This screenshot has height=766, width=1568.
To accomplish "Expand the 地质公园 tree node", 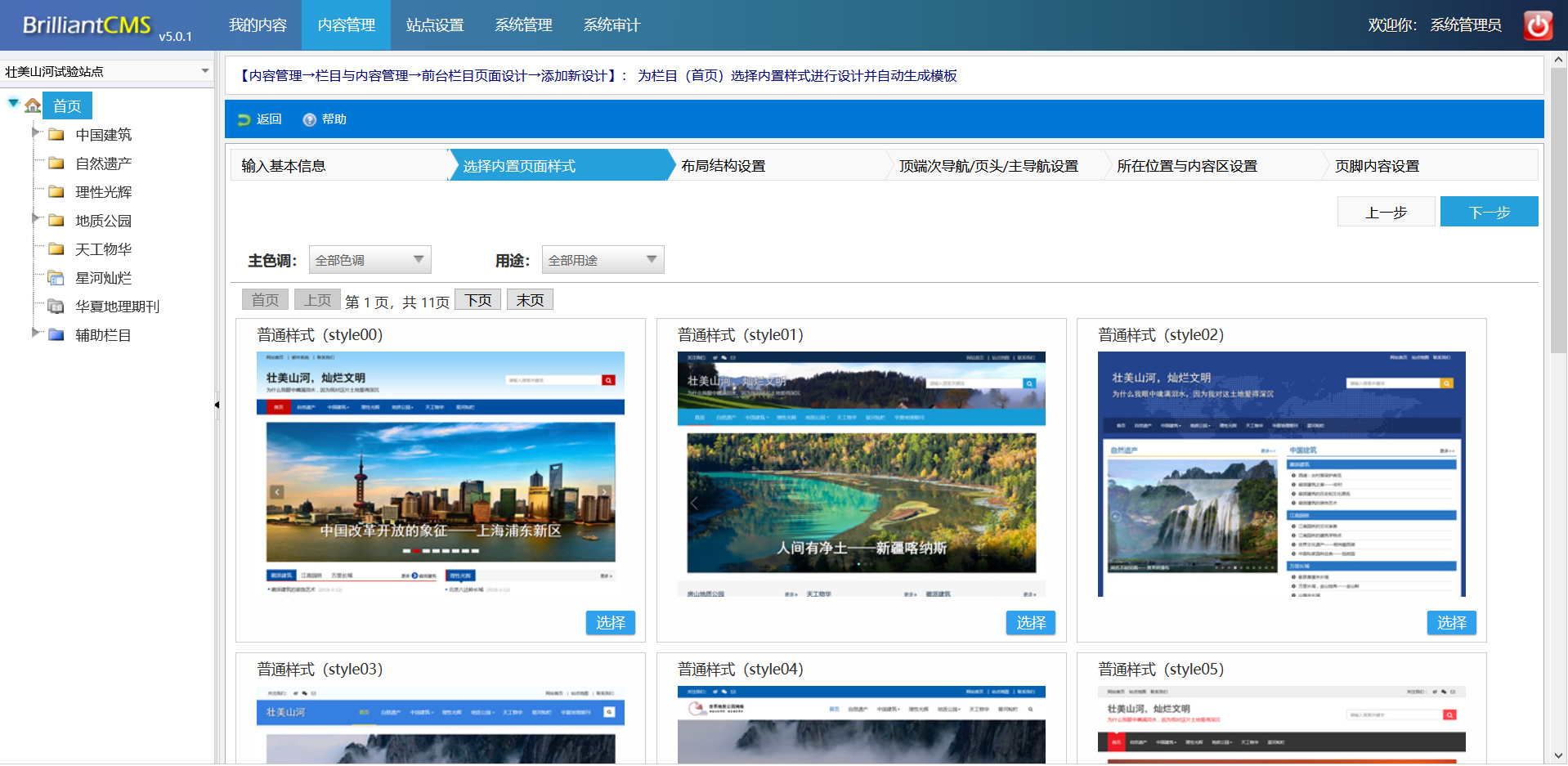I will (35, 218).
